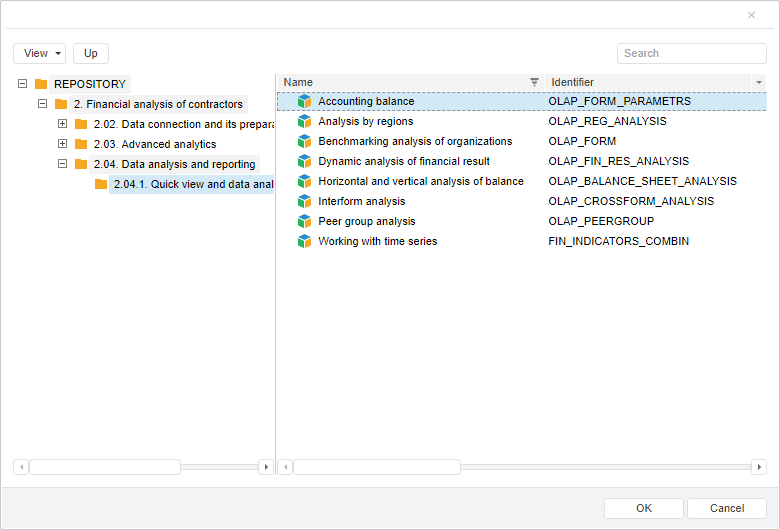Select the Working with time series row
This screenshot has width=780, height=530.
click(522, 241)
